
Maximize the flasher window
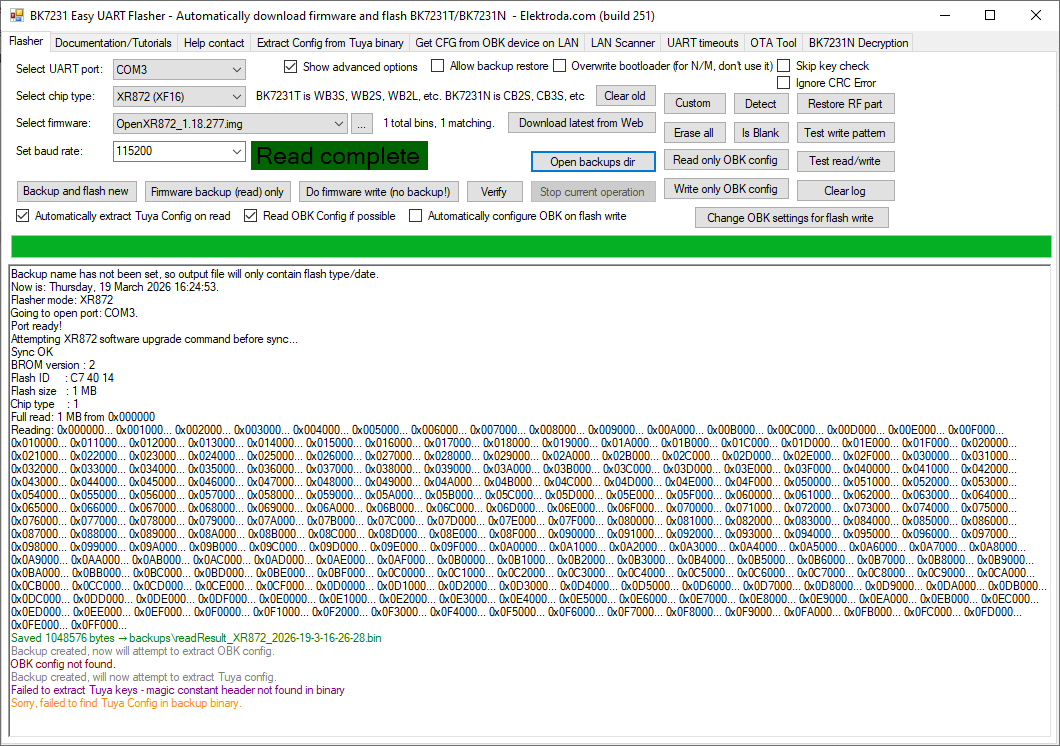tap(990, 15)
